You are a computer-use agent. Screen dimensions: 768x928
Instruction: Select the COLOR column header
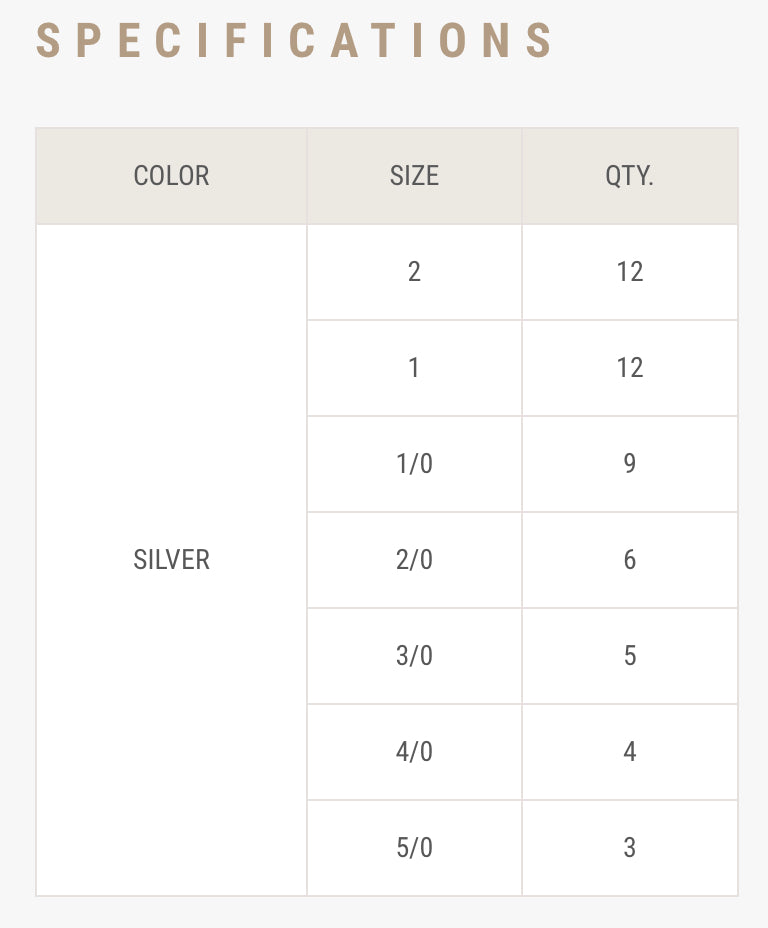[x=172, y=176]
